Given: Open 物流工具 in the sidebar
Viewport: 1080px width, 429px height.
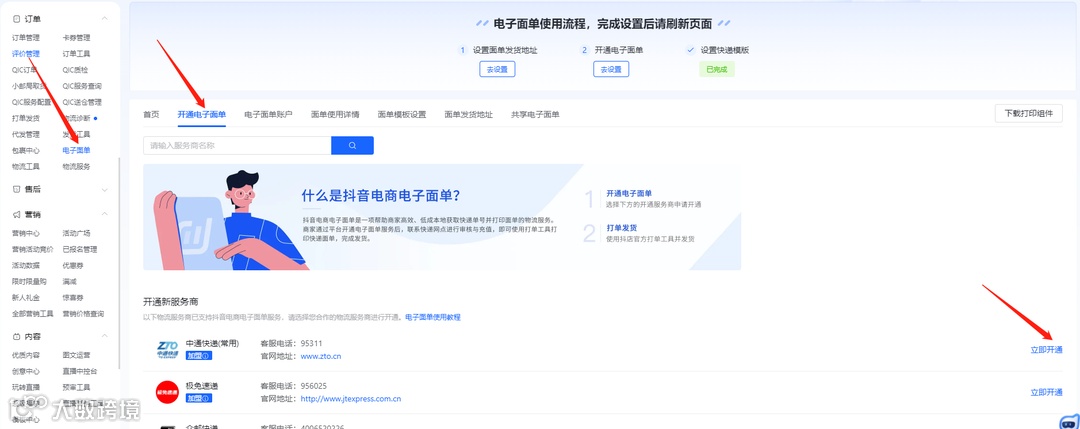Looking at the screenshot, I should [x=25, y=166].
